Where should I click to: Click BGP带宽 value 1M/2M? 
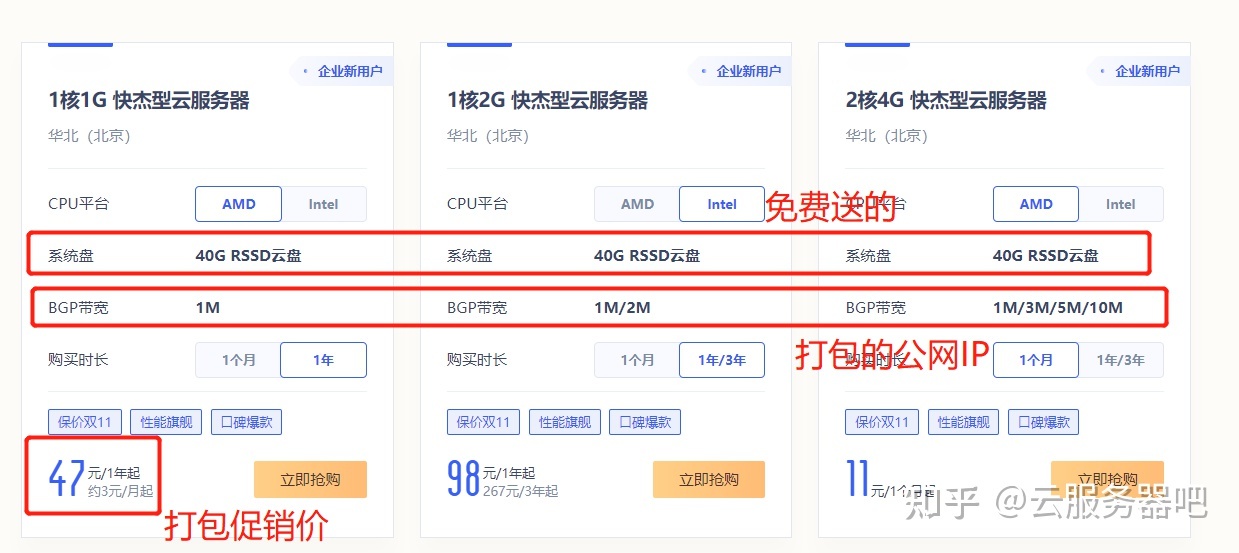tap(622, 307)
